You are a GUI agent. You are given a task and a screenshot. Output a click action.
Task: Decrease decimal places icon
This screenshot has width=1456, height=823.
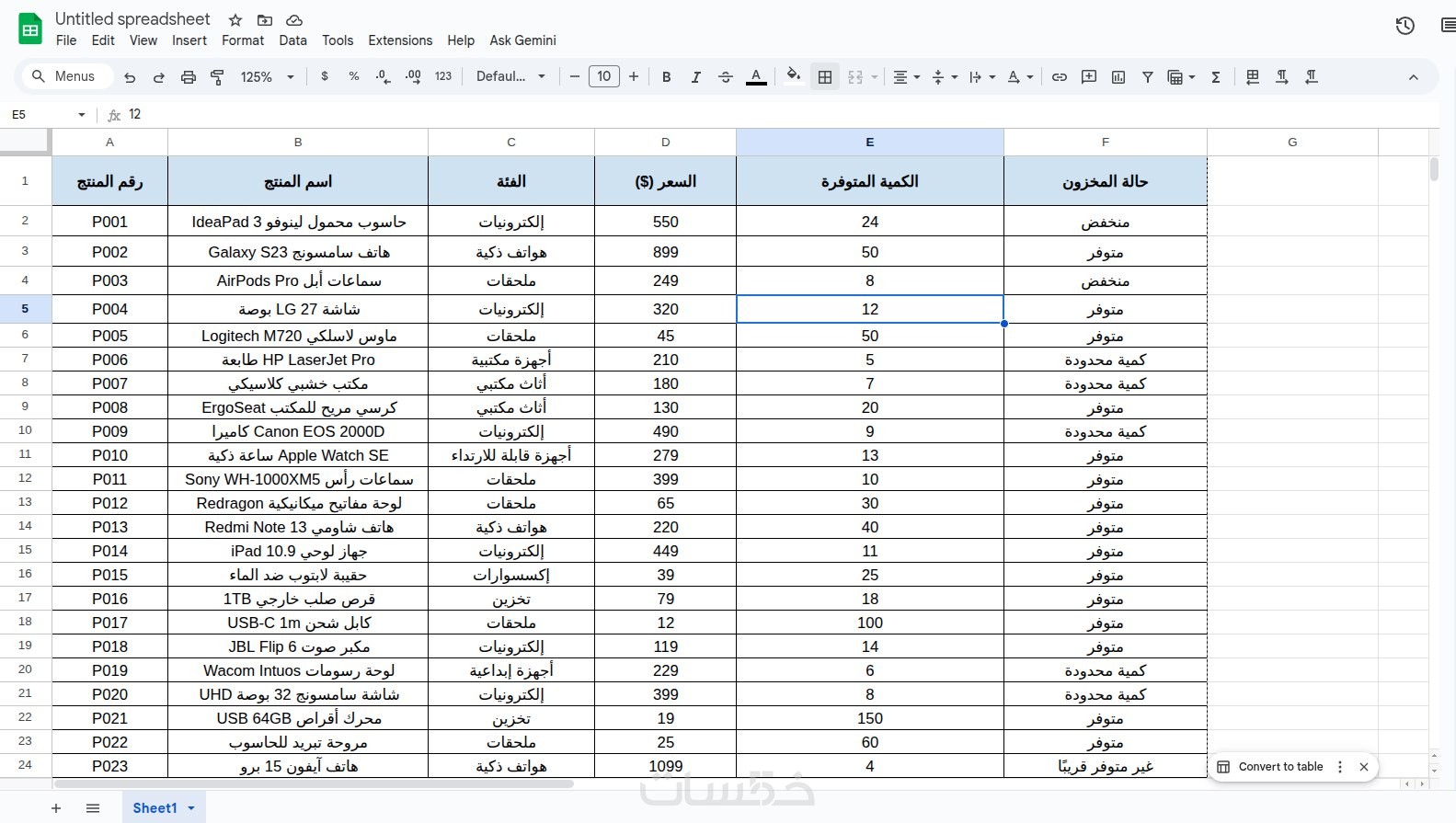(384, 76)
